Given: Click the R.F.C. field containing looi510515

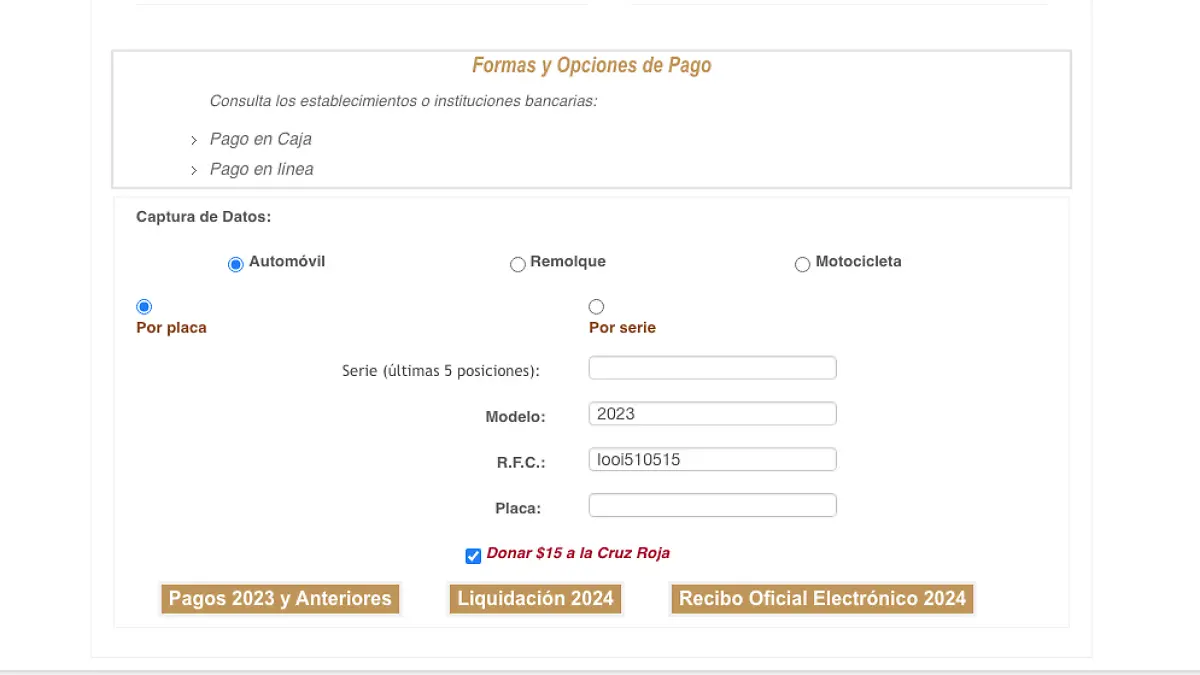Looking at the screenshot, I should click(712, 459).
